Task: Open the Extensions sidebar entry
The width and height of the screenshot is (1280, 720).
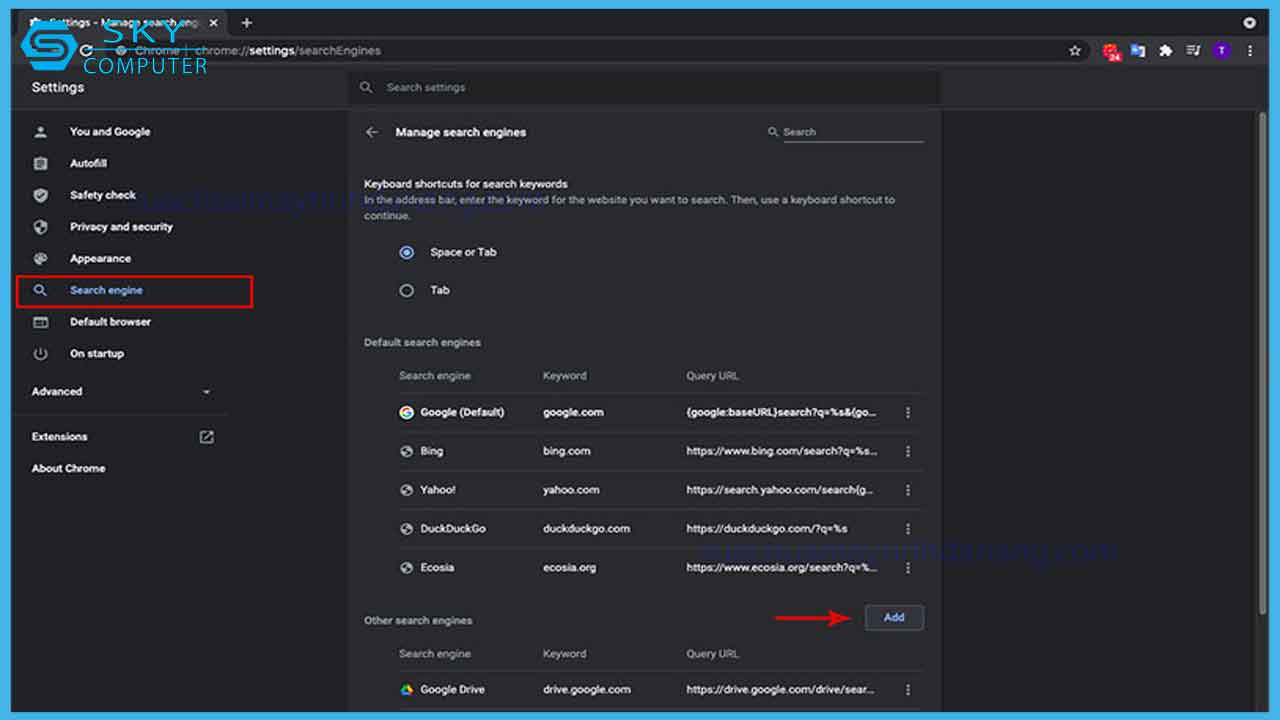Action: 59,437
